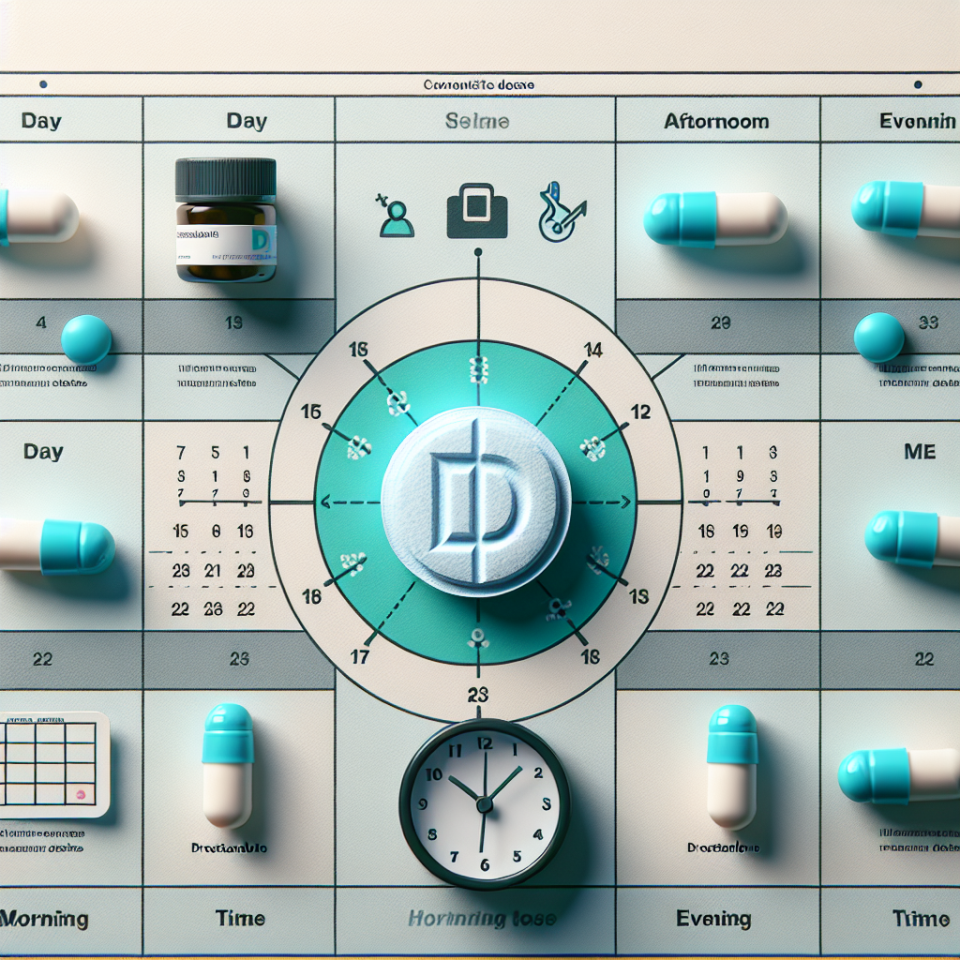Click the analog clock face
Viewport: 960px width, 960px height.
point(484,804)
